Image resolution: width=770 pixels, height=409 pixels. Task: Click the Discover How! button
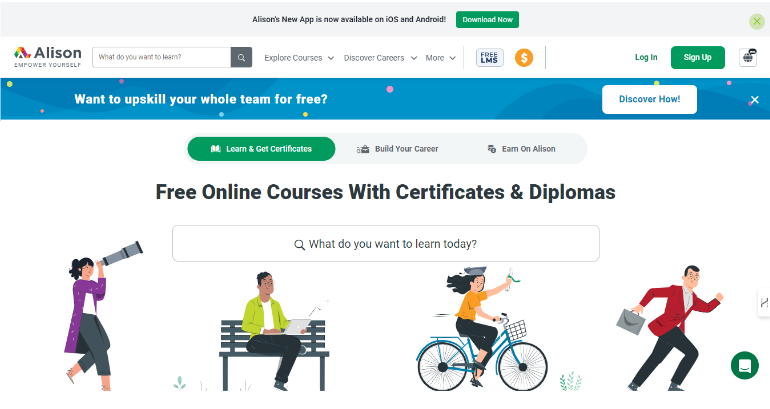649,99
